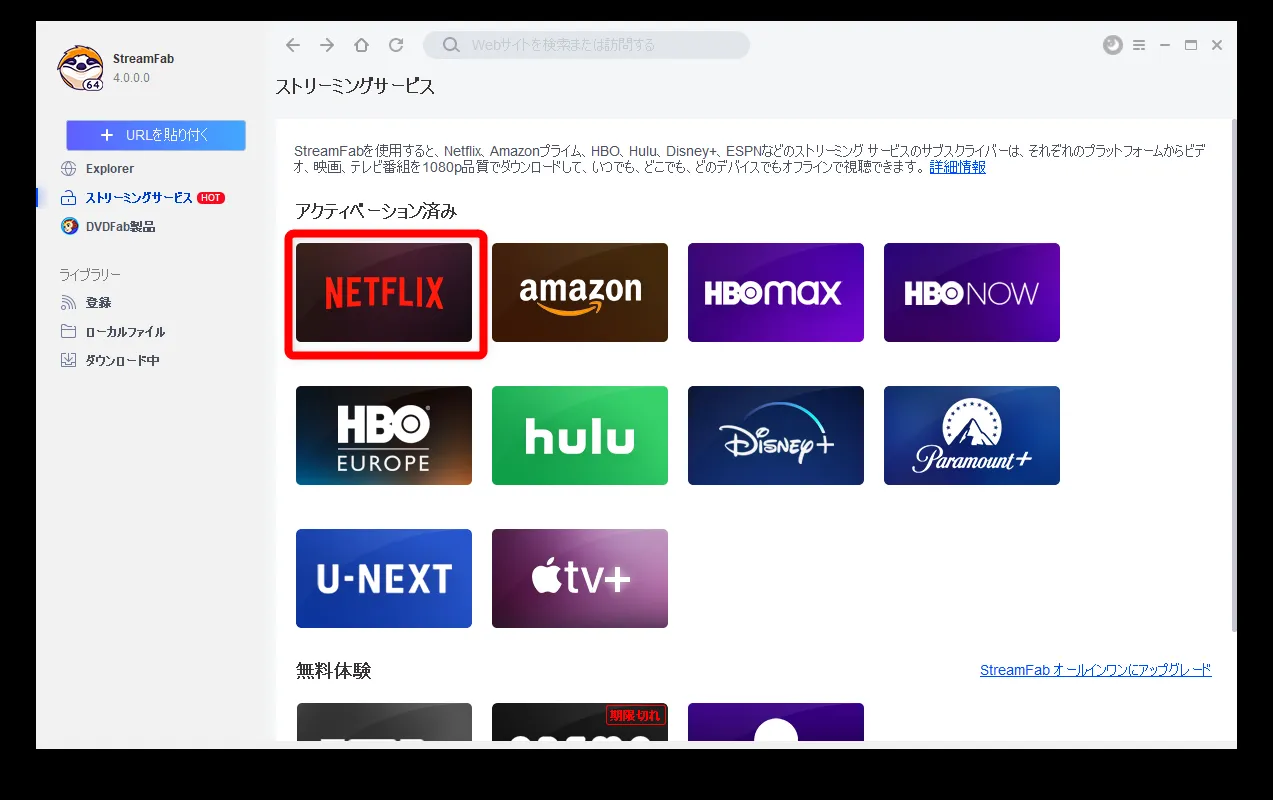Open the HBO Europe service tile

coord(384,435)
